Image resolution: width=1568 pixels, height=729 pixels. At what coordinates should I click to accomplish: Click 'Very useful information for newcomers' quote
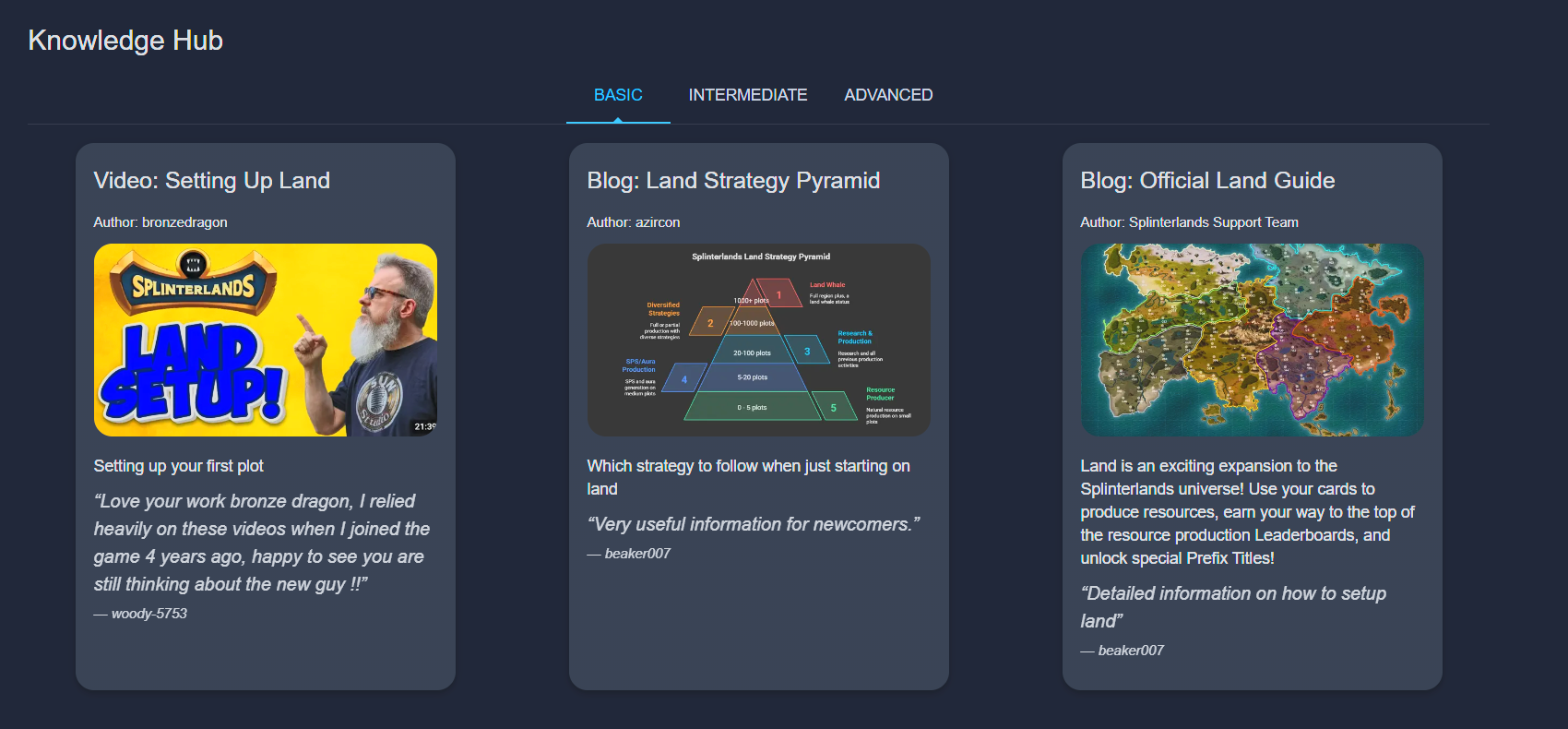(x=754, y=524)
